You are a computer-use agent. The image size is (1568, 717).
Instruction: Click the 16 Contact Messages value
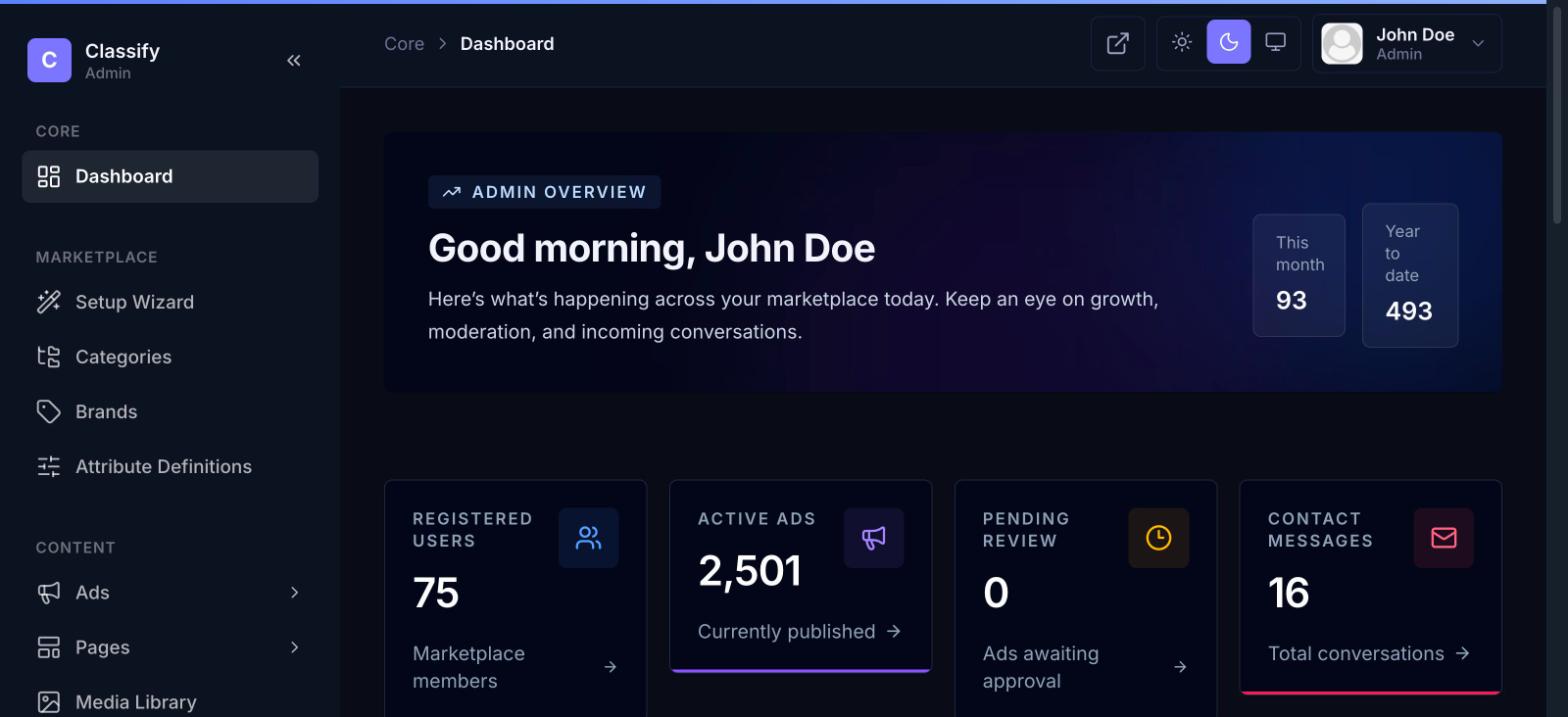1289,594
